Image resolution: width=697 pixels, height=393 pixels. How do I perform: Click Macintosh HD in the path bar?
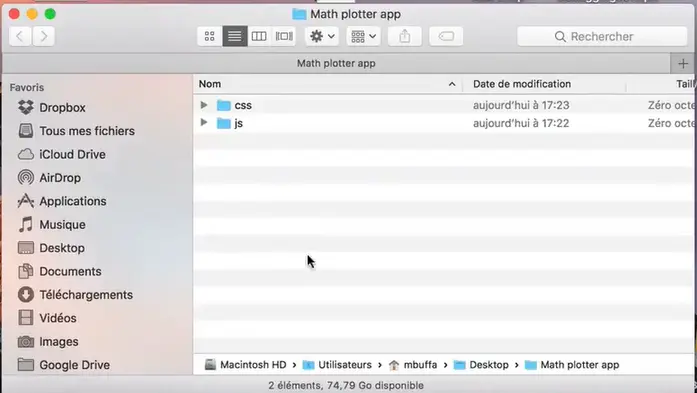point(245,365)
